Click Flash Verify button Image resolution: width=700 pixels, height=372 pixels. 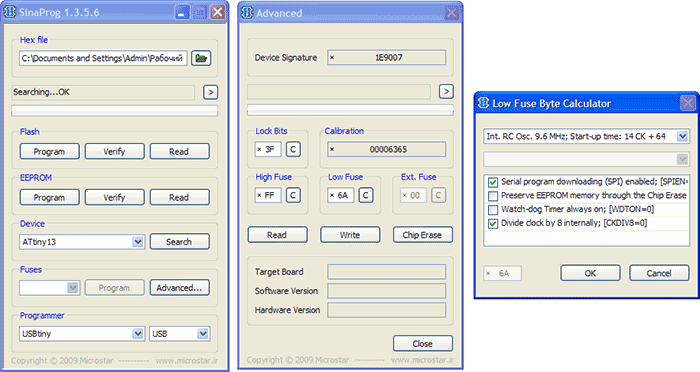tap(115, 151)
